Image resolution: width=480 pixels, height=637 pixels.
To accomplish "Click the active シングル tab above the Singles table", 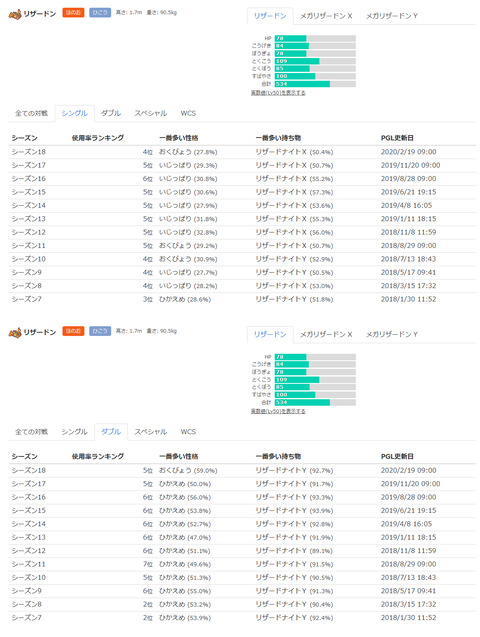I will pyautogui.click(x=75, y=113).
